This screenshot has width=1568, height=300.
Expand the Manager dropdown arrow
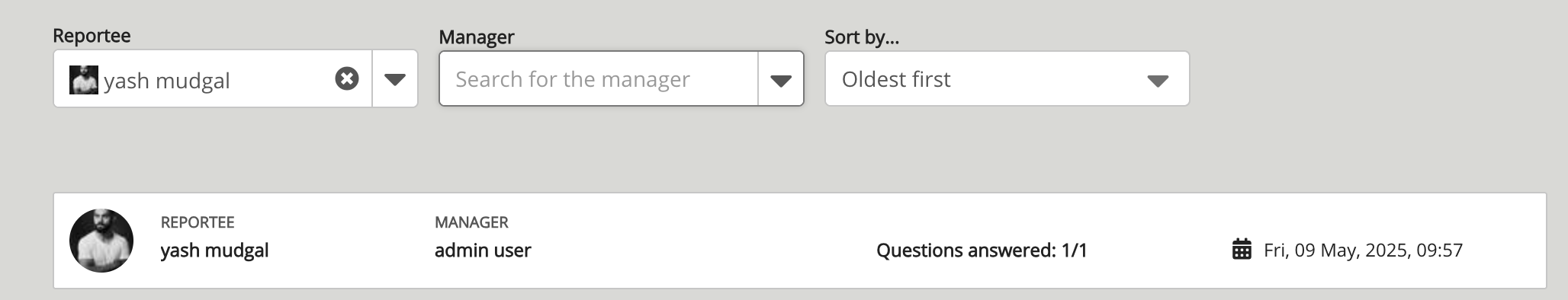coord(781,80)
